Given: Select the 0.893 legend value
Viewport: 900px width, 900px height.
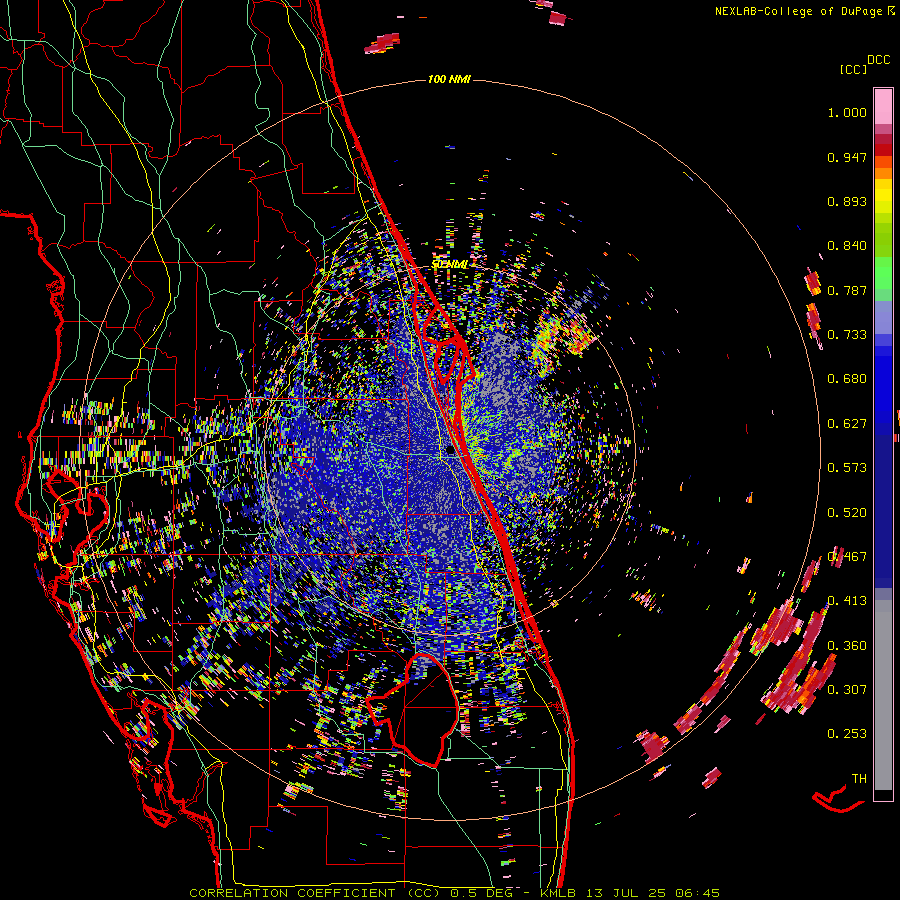Looking at the screenshot, I should [847, 201].
